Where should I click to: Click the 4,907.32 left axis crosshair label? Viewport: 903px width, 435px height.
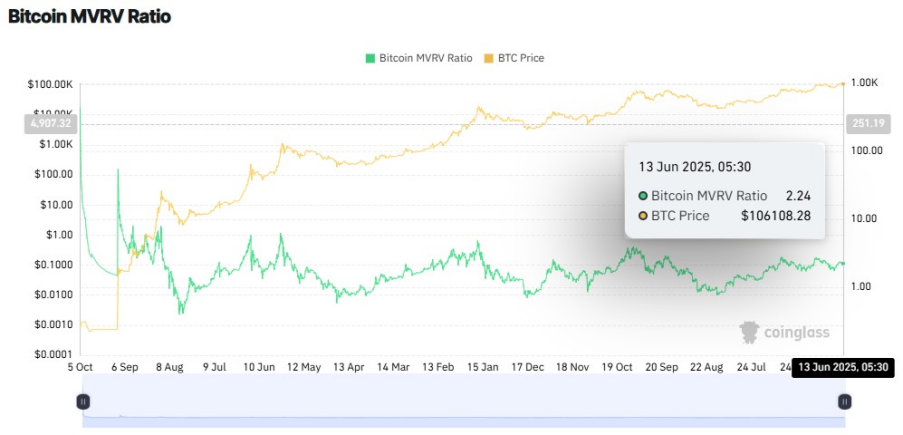[50, 124]
